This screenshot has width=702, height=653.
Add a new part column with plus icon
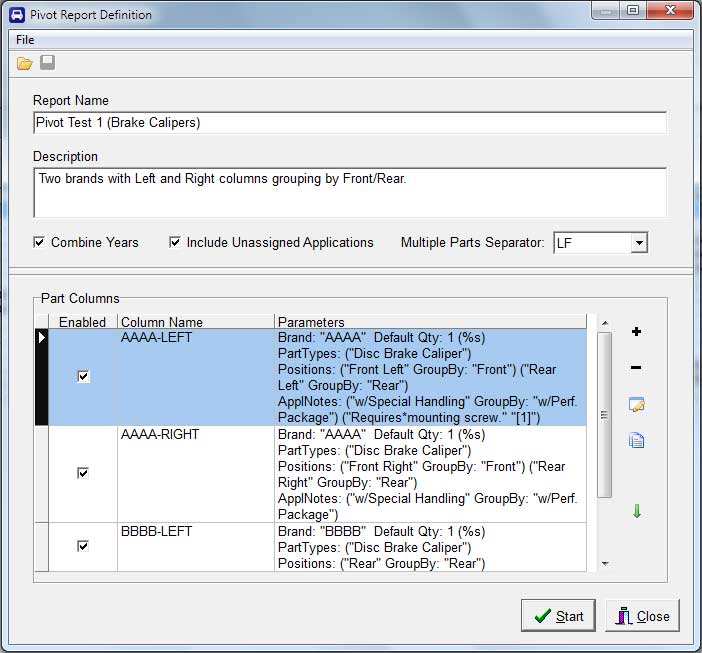[x=636, y=332]
